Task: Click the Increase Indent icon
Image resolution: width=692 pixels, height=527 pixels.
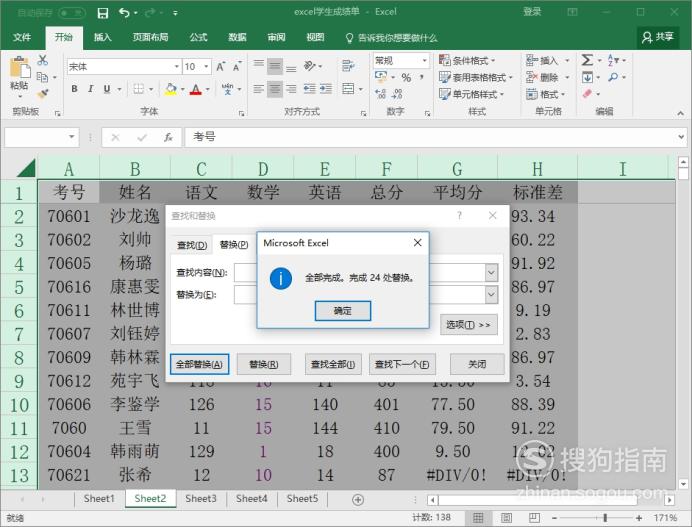Action: [326, 89]
